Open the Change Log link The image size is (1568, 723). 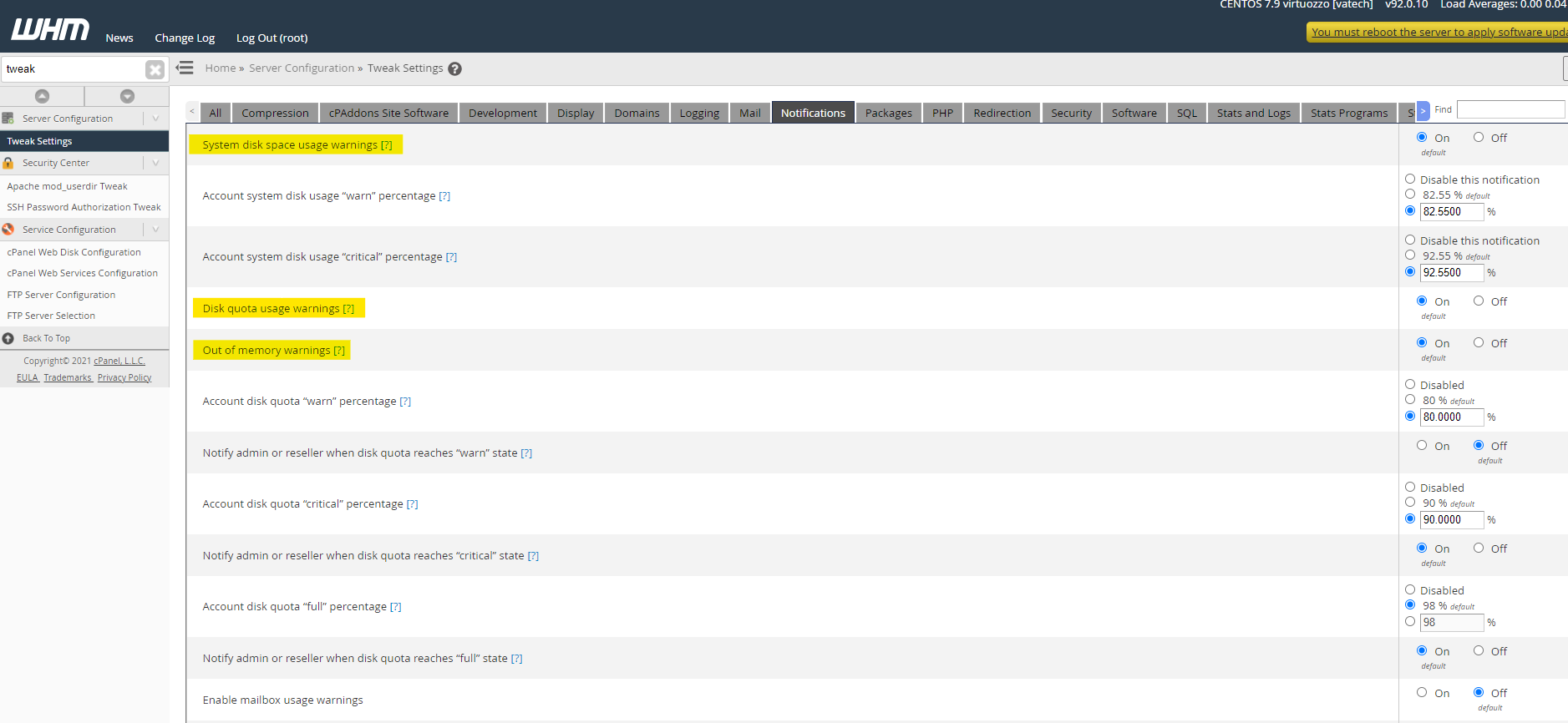[185, 38]
